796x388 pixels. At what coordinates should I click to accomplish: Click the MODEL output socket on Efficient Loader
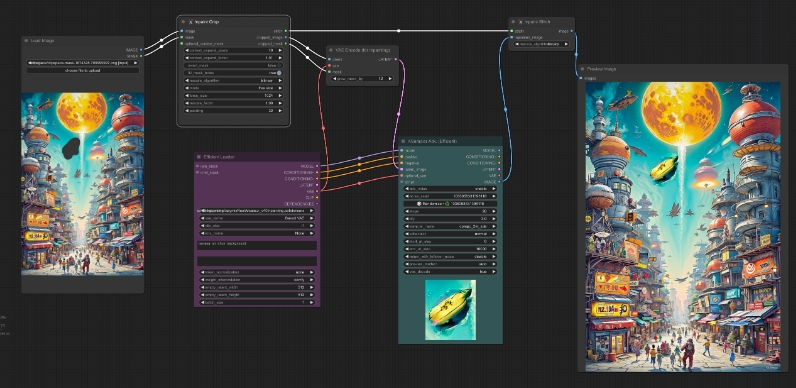(317, 166)
